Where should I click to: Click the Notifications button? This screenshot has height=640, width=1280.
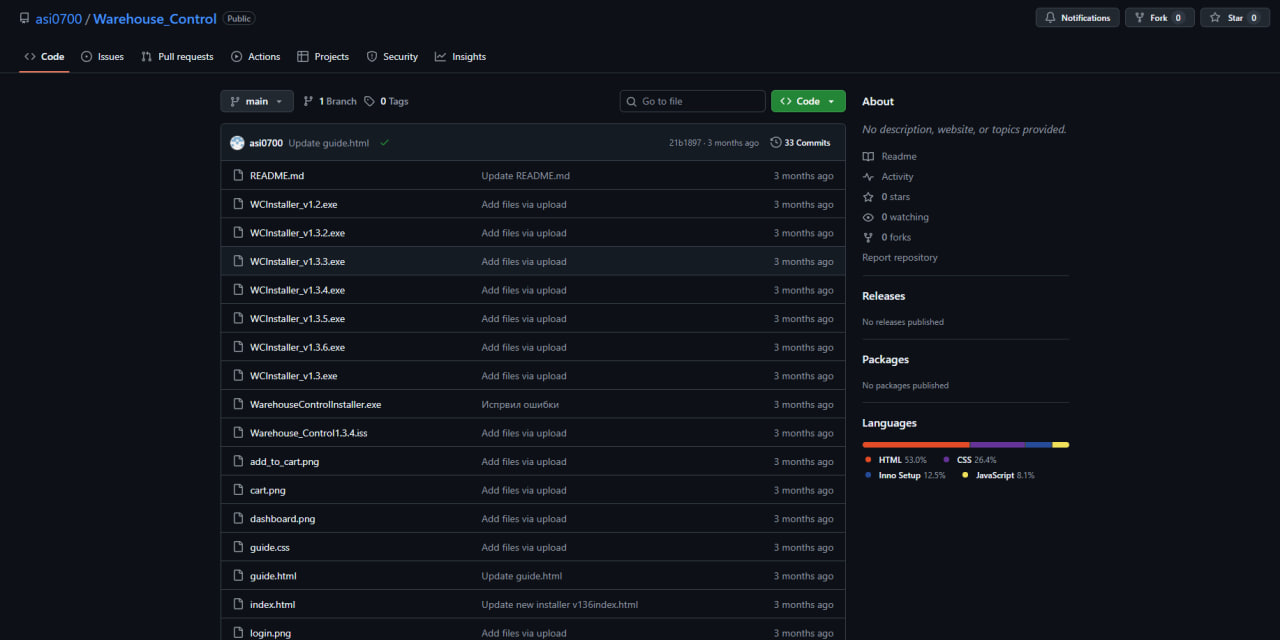click(1077, 18)
